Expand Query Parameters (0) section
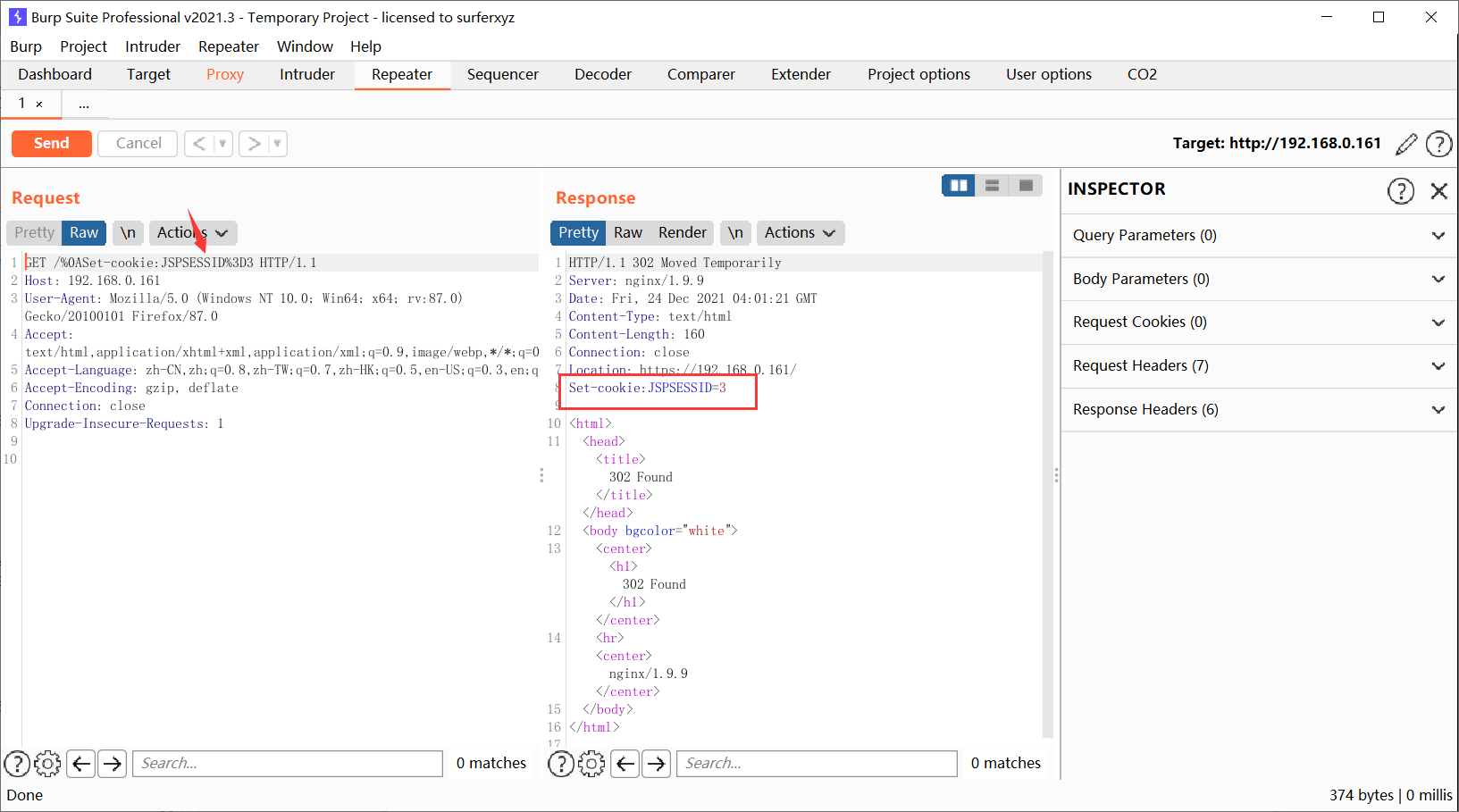 pyautogui.click(x=1259, y=236)
